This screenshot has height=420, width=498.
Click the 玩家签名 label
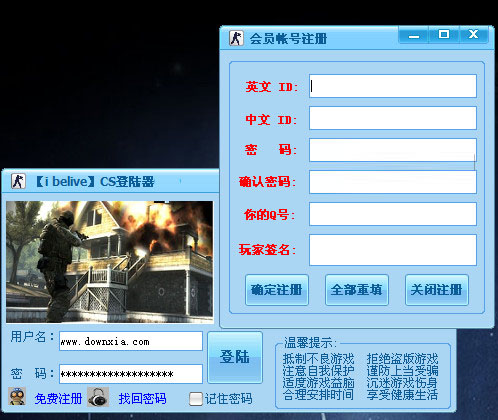pyautogui.click(x=267, y=249)
